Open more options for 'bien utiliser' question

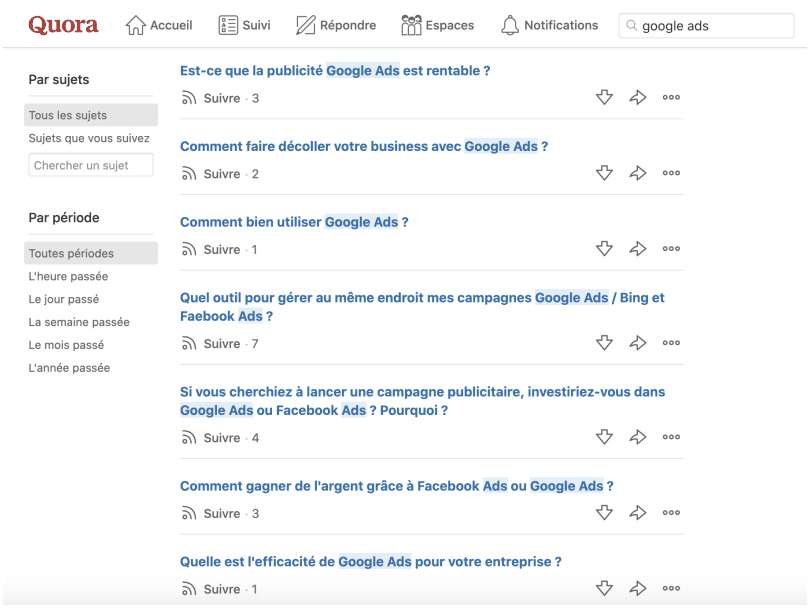click(671, 248)
